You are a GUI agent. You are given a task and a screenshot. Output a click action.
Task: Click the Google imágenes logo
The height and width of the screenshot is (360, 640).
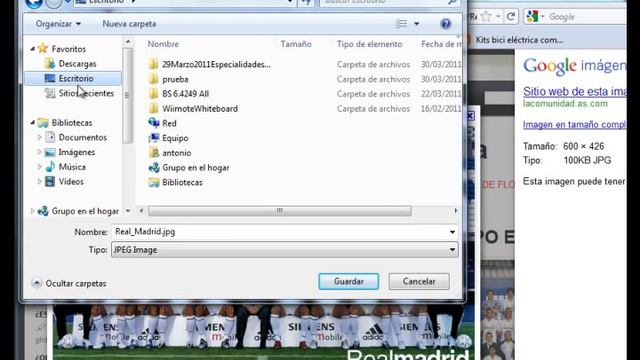click(575, 66)
